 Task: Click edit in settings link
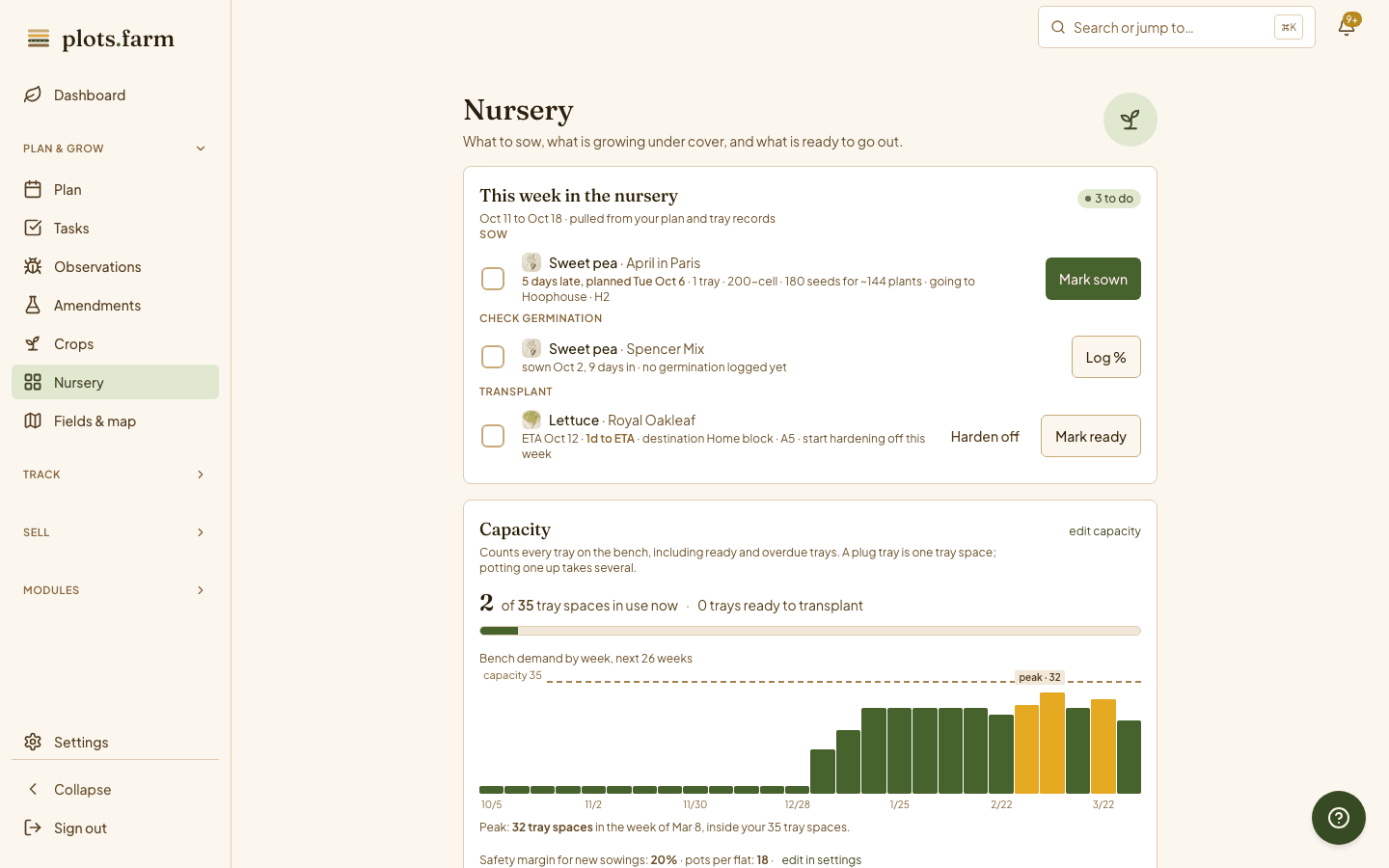(x=821, y=859)
